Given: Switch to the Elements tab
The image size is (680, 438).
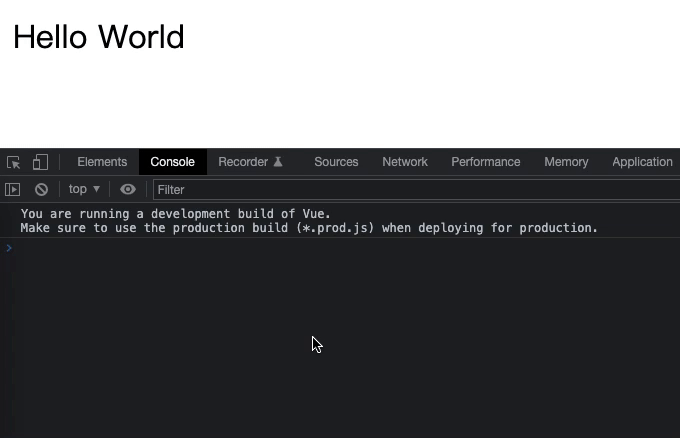Looking at the screenshot, I should (102, 162).
